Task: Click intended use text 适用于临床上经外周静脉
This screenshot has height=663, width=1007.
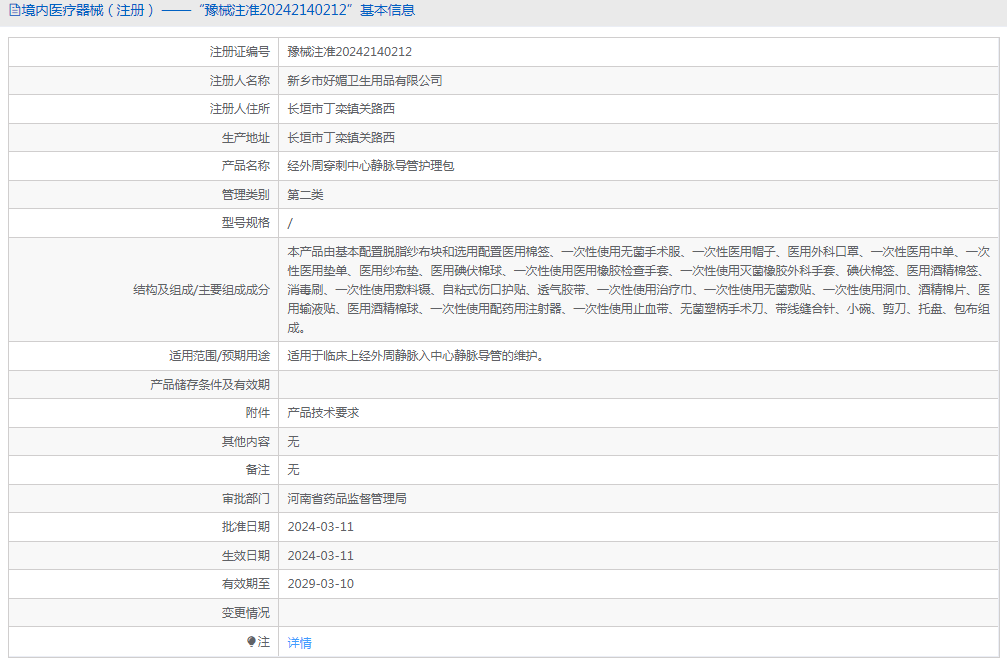Action: 417,355
